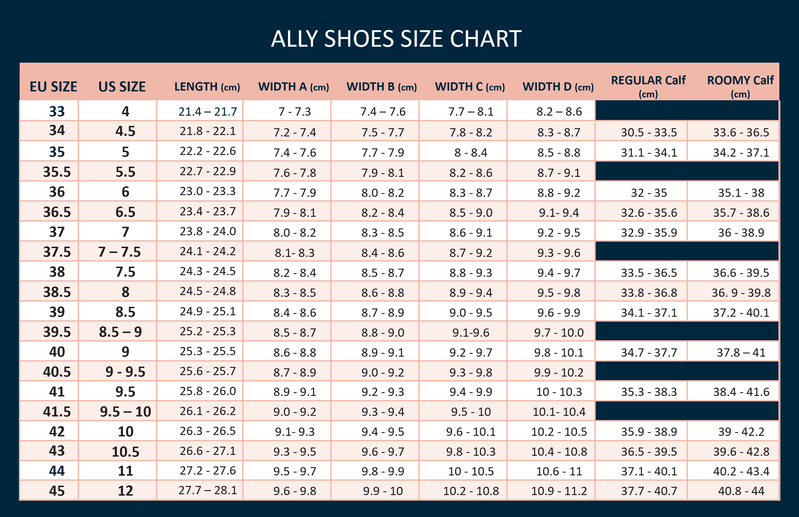Click the WIDTH A (cm) header
Screen dimensions: 799x517
(294, 86)
